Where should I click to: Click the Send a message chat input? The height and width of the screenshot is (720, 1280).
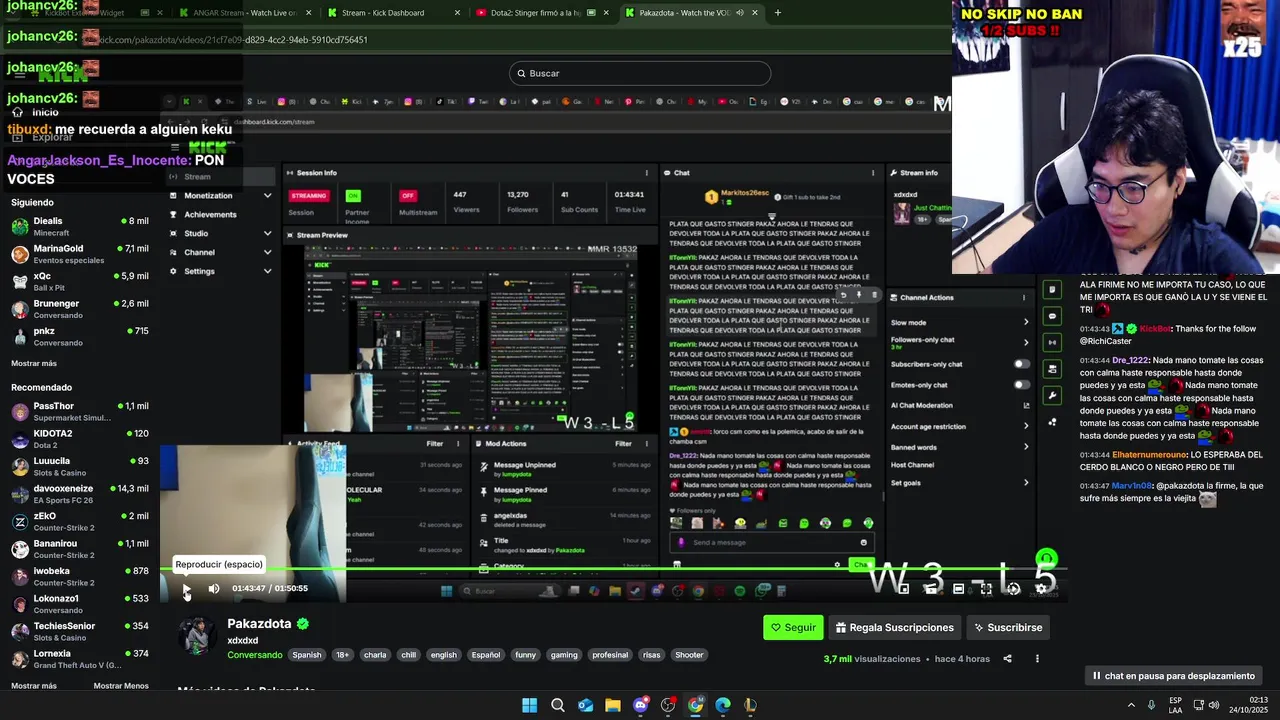[772, 542]
